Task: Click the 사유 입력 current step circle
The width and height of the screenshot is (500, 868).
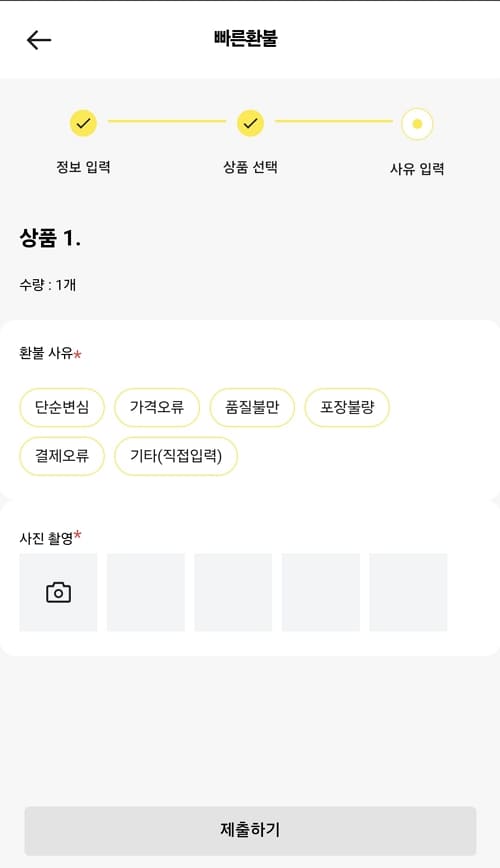Action: [417, 124]
